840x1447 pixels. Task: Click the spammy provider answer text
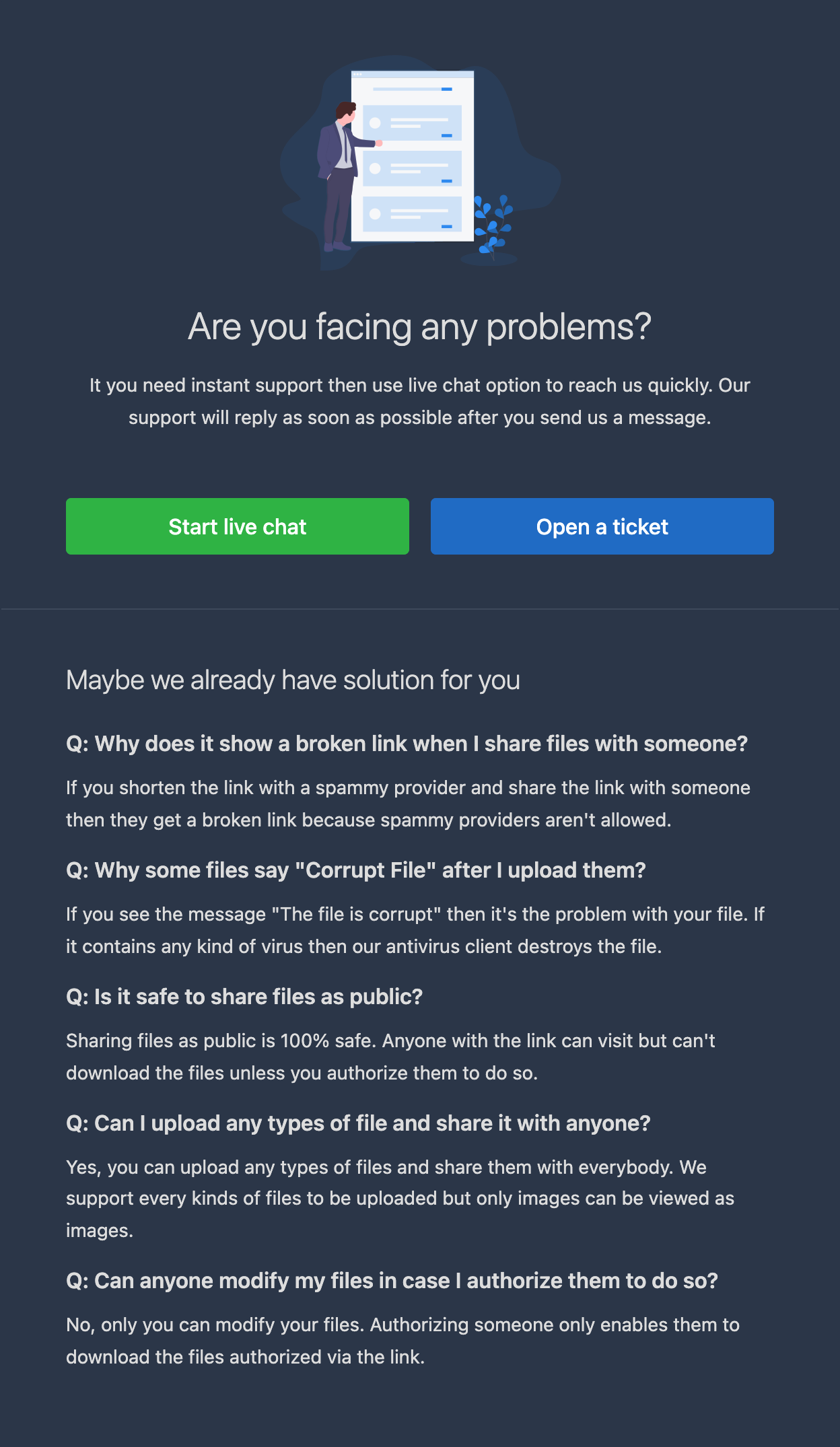click(408, 804)
